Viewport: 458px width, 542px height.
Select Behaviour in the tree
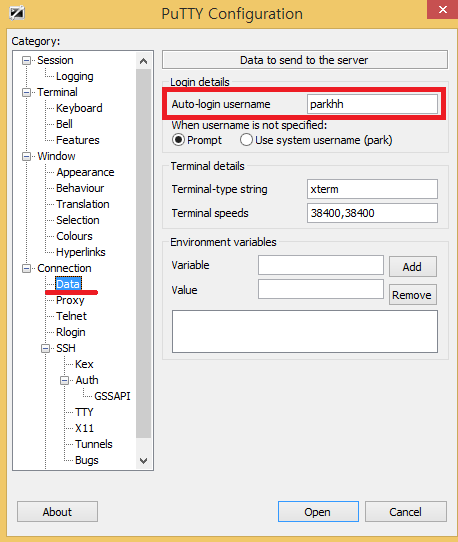tap(80, 188)
